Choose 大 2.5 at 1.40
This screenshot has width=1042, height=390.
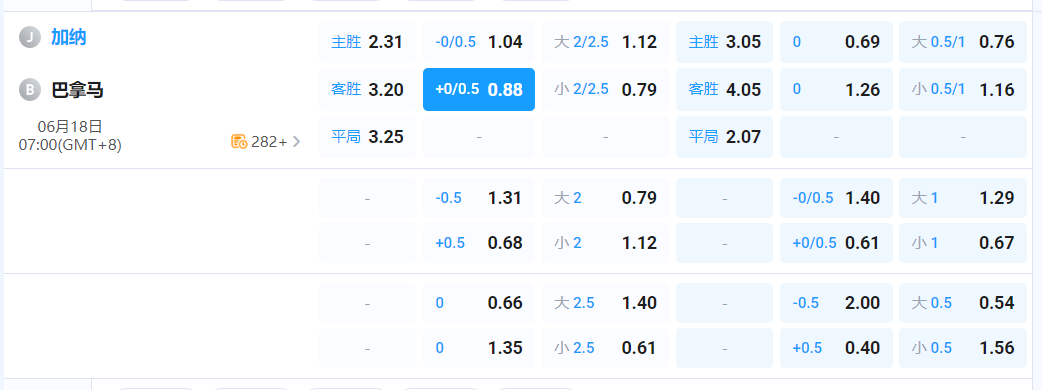point(605,303)
